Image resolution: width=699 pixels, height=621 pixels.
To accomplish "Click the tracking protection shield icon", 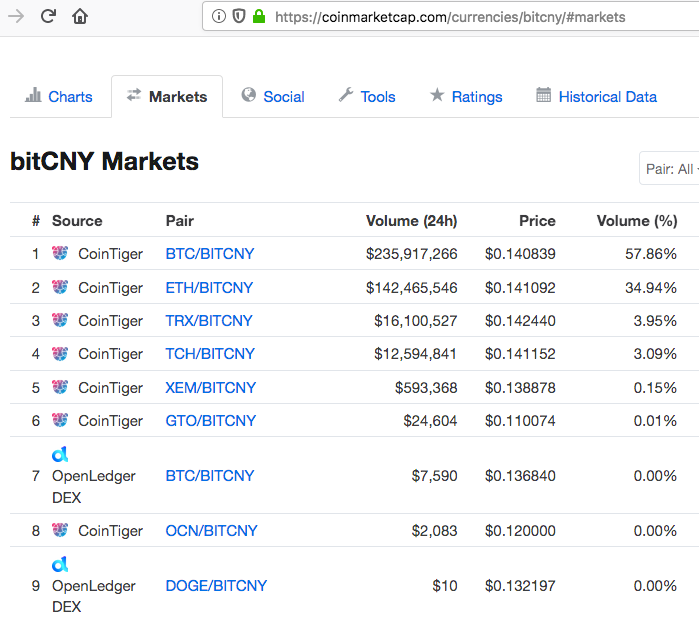I will (x=239, y=16).
